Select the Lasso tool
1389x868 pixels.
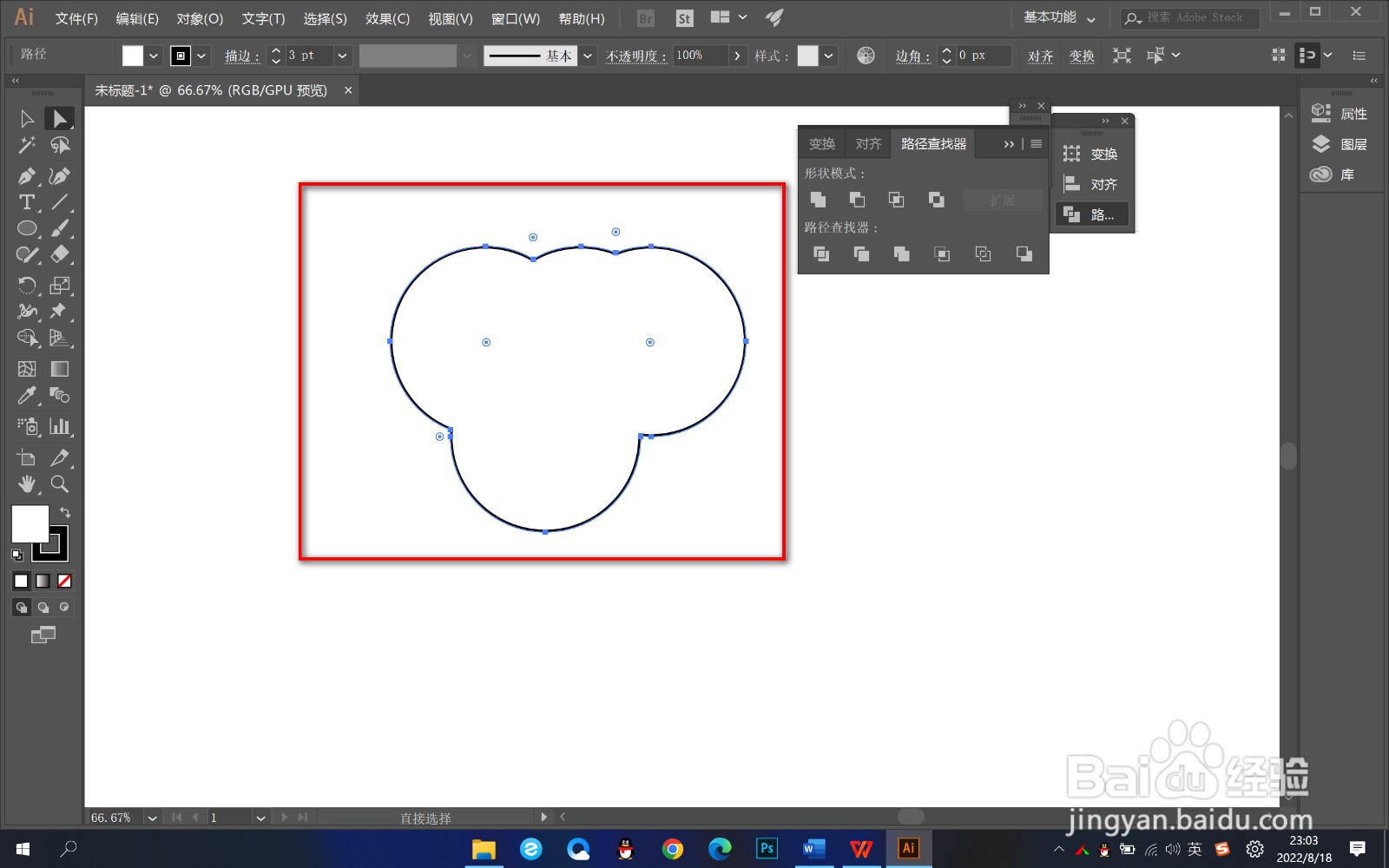(59, 145)
